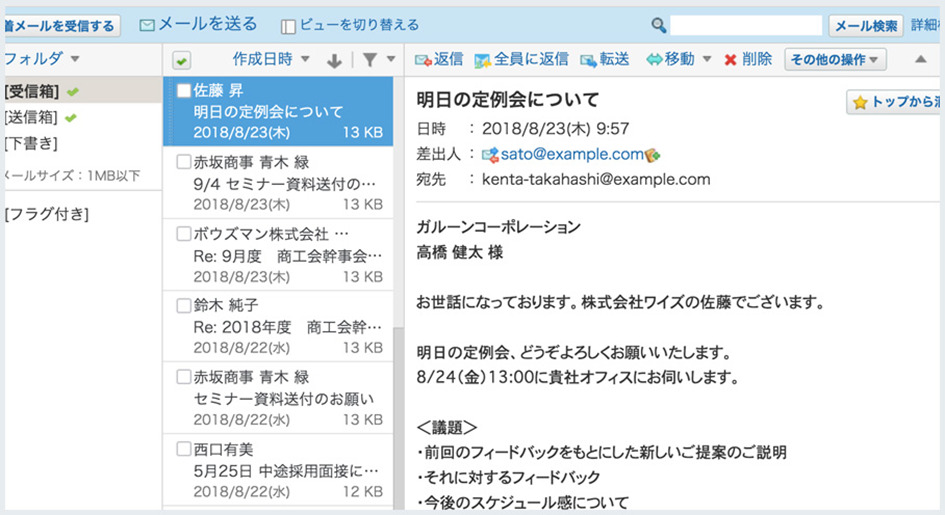Open the filter funnel dropdown
Image resolution: width=945 pixels, height=515 pixels.
point(377,61)
